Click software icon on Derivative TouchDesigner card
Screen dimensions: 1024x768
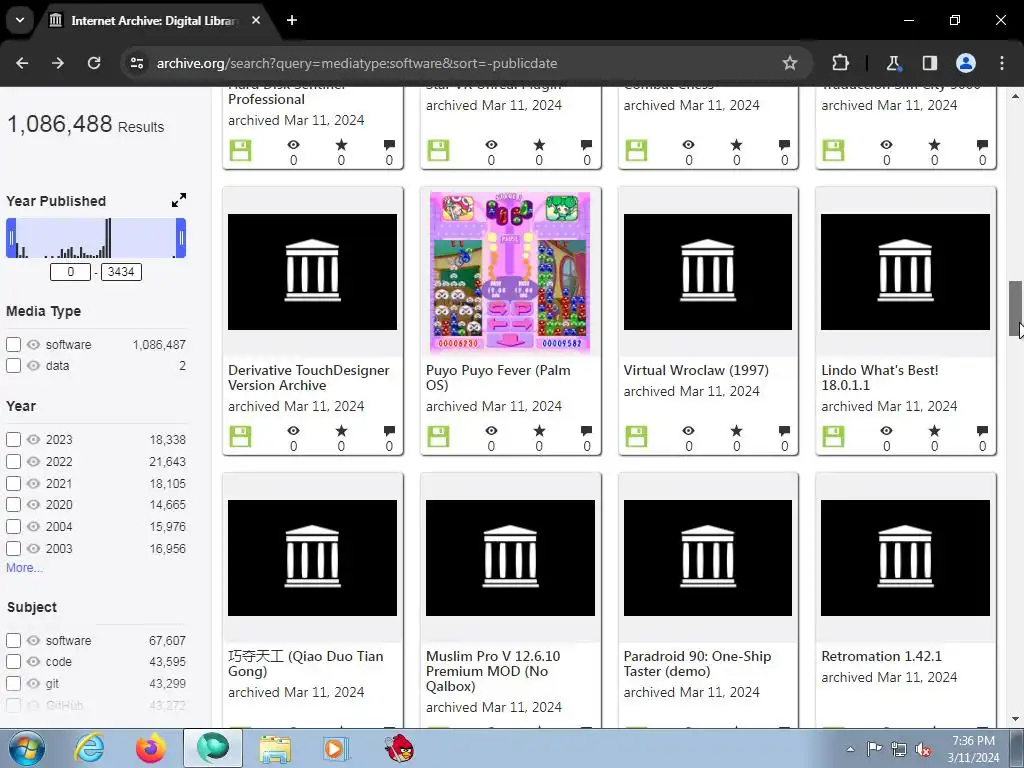click(x=240, y=436)
